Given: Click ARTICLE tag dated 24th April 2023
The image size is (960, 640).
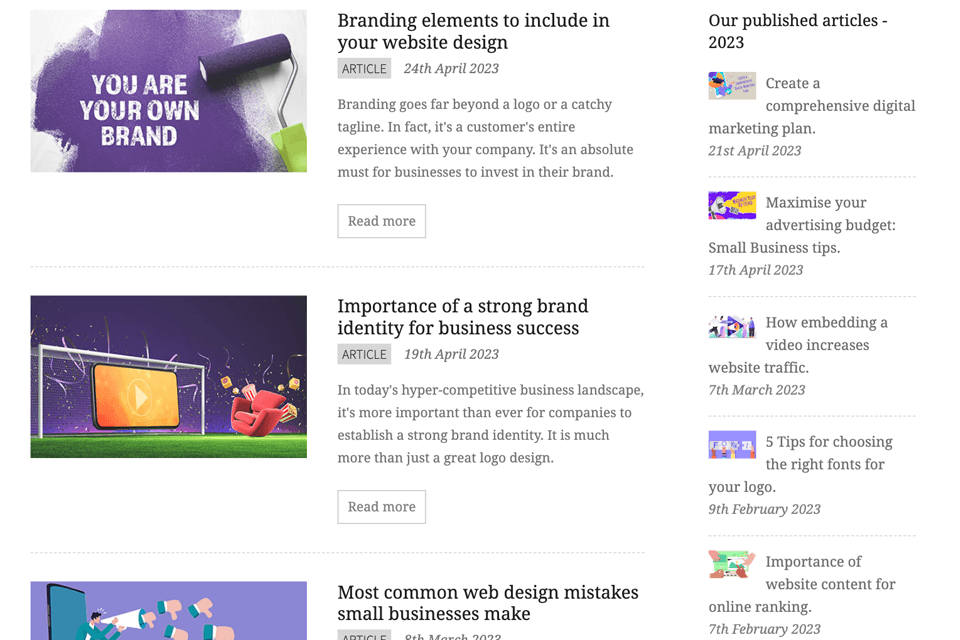Looking at the screenshot, I should tap(364, 69).
